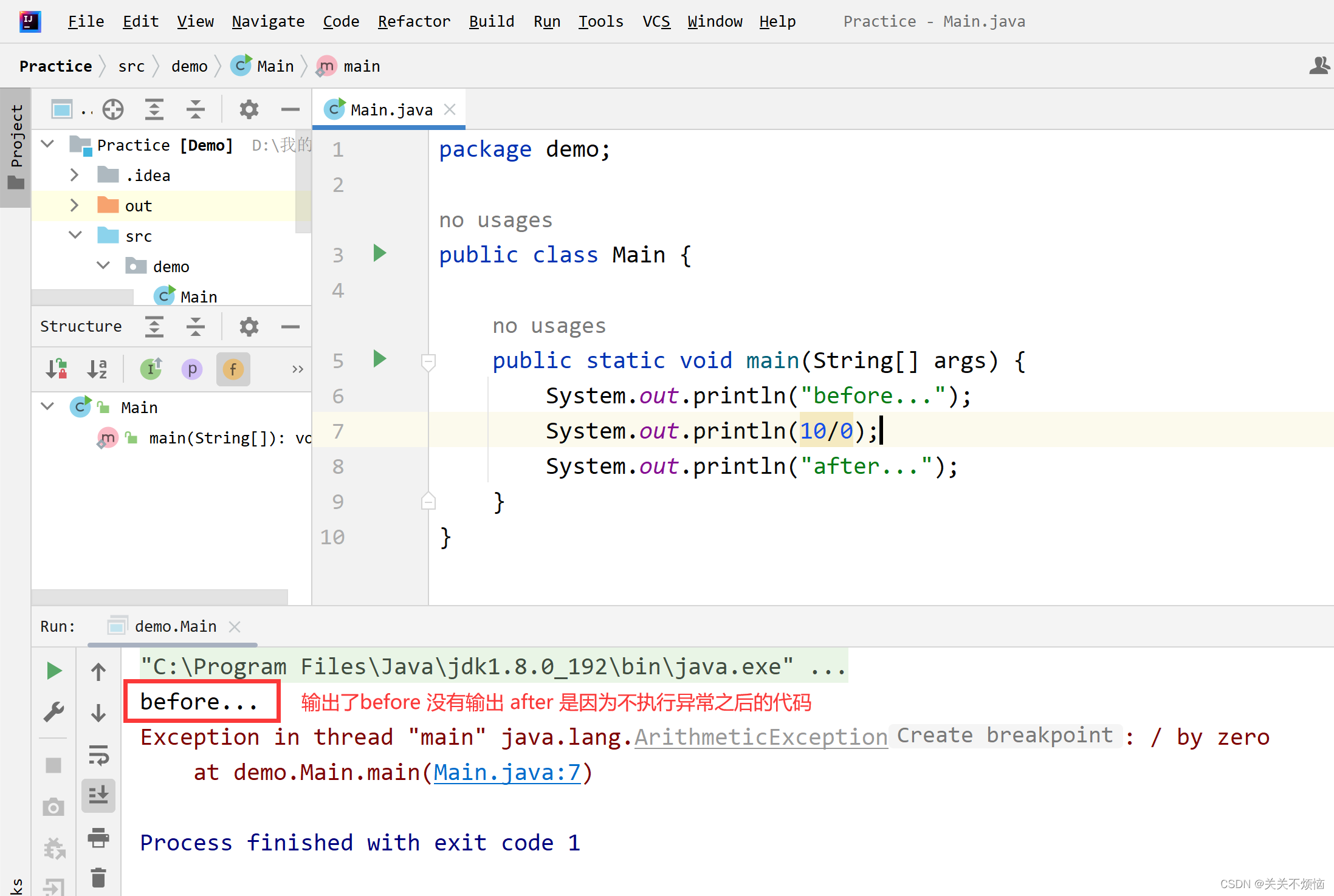Open the Project panel settings gear

click(249, 110)
